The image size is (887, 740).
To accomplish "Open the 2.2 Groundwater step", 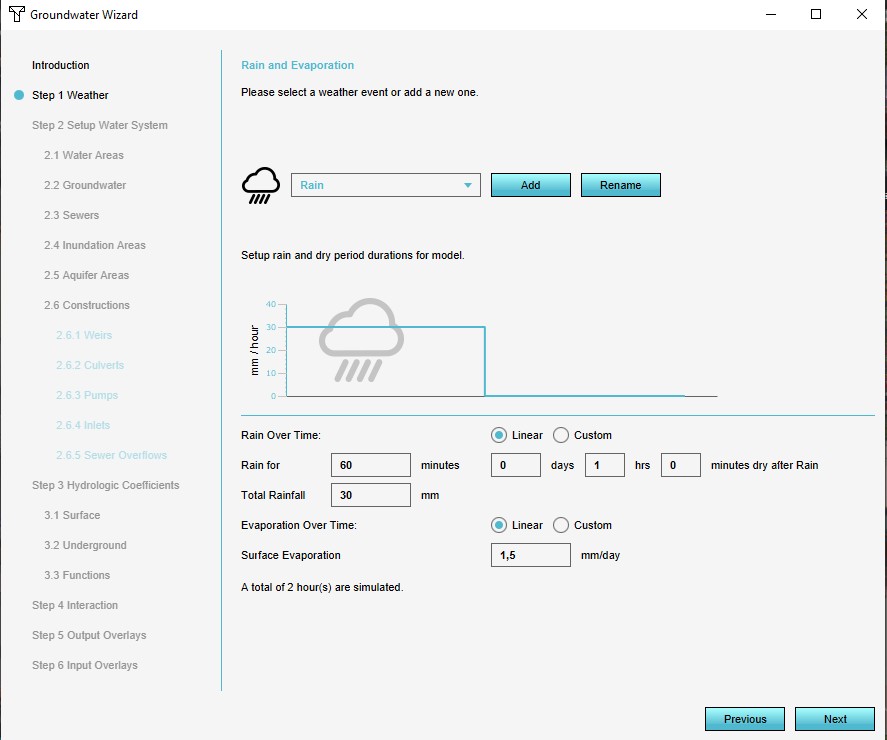I will click(85, 185).
